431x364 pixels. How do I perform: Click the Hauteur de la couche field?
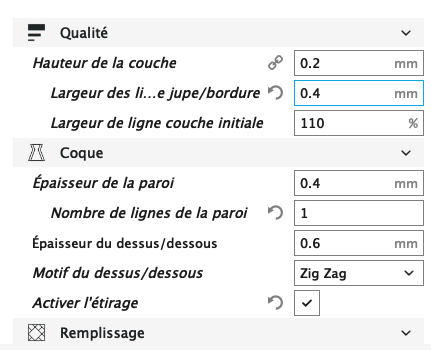coord(359,63)
